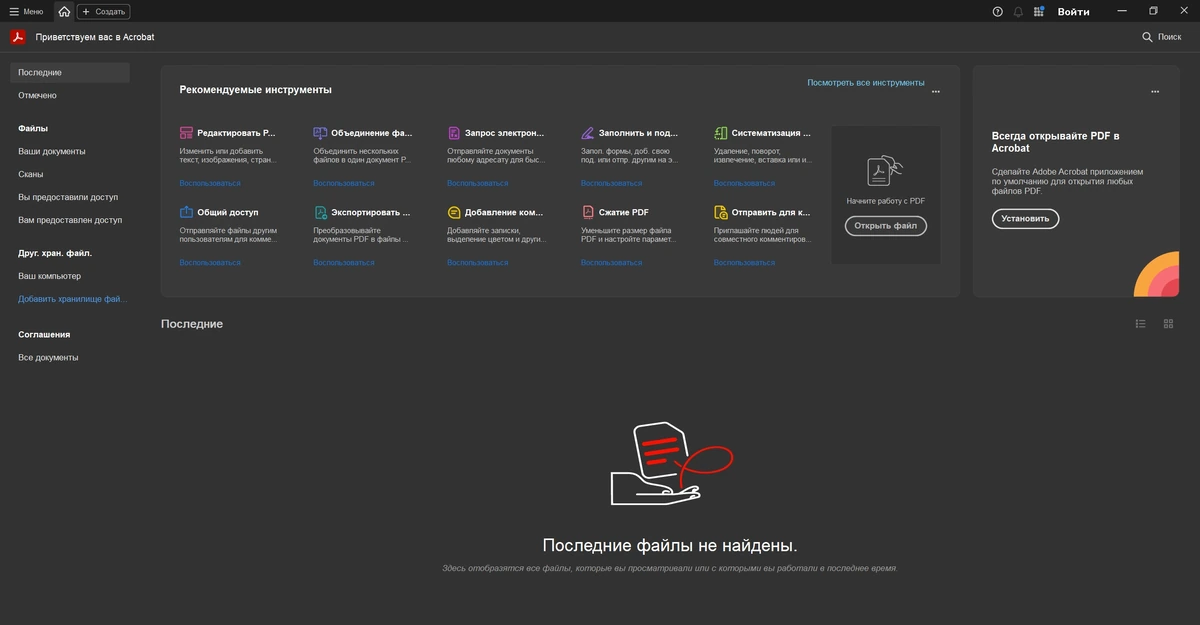Open the hamburger Меню button
This screenshot has width=1200, height=625.
(x=26, y=11)
